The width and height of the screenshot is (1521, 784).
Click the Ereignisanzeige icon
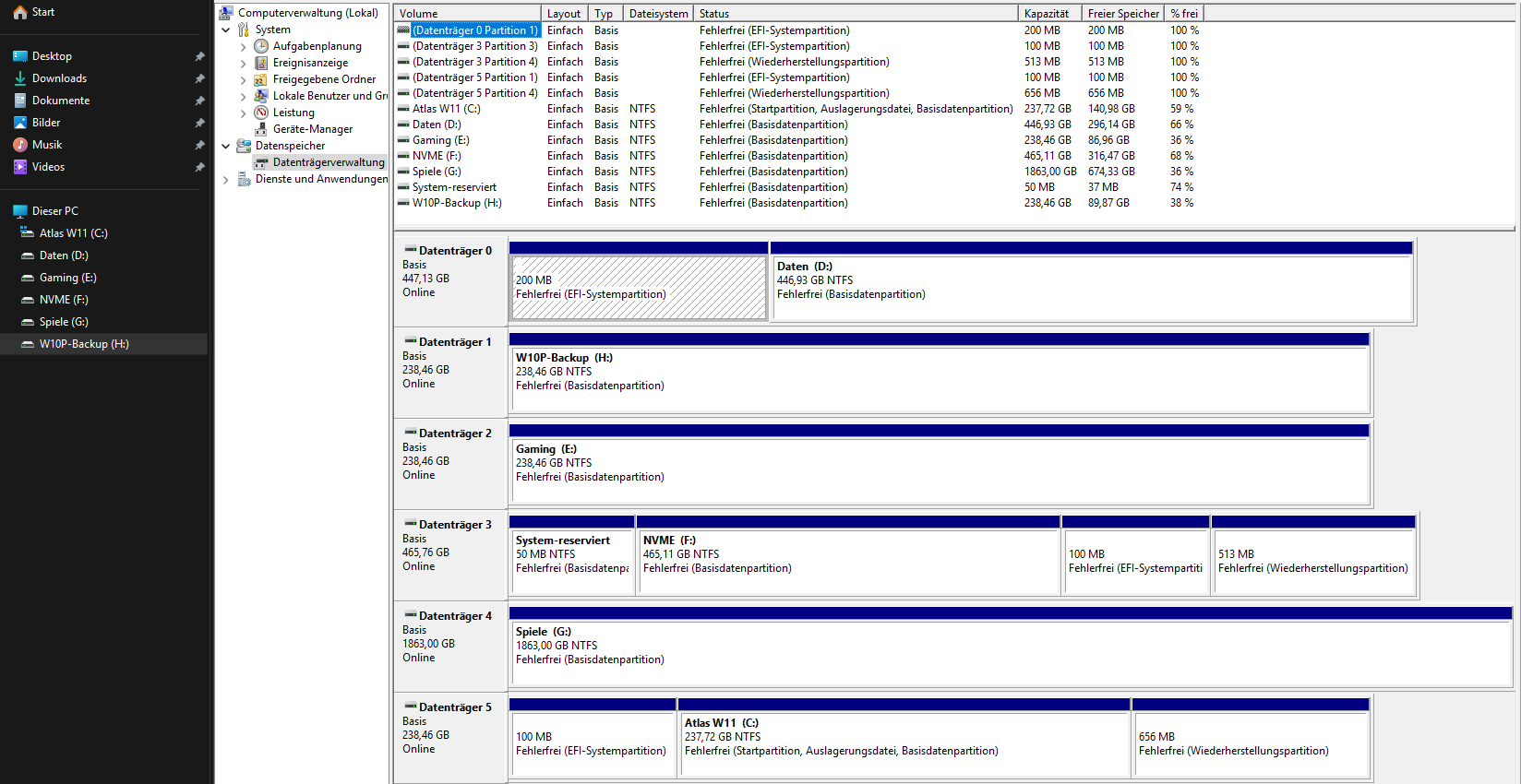pos(261,63)
